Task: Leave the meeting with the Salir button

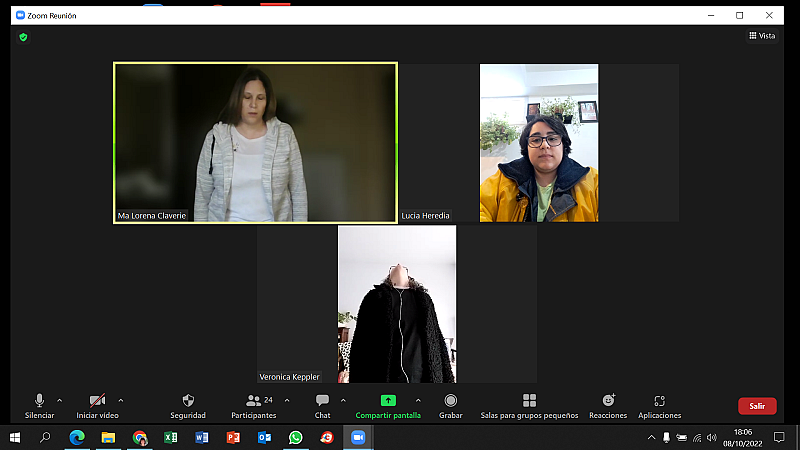Action: coord(757,406)
